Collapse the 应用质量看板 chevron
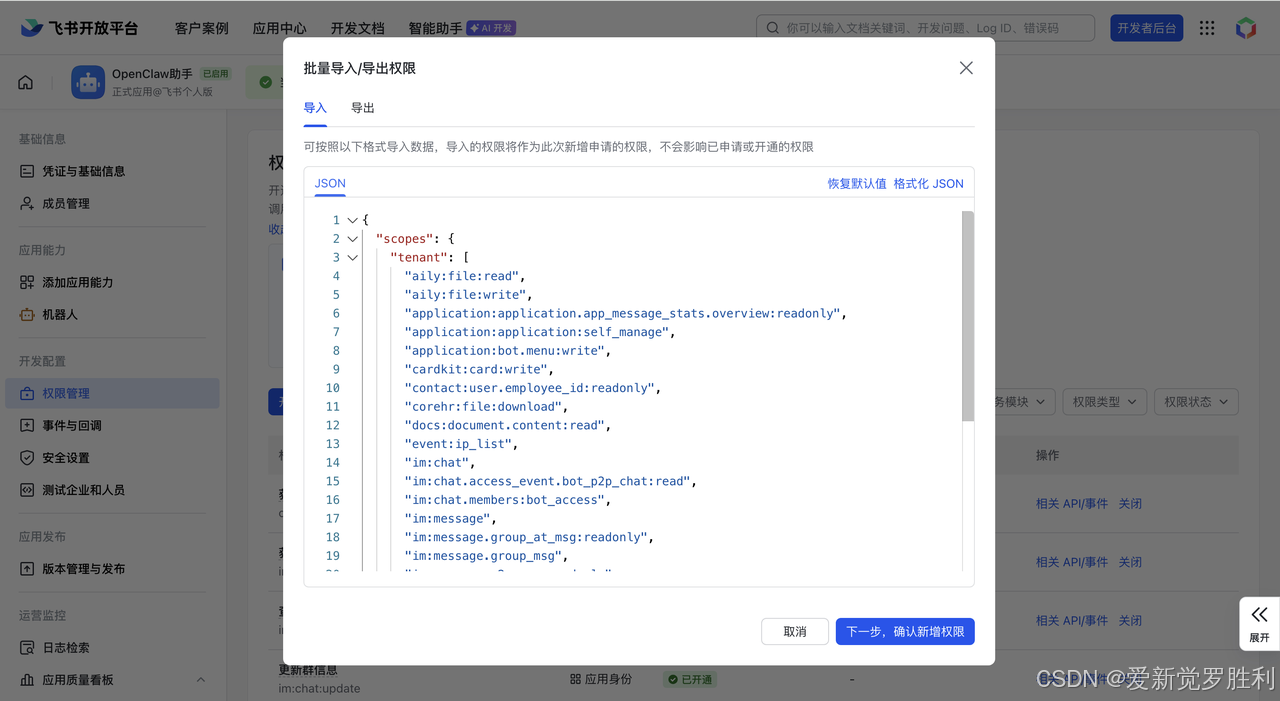 coord(200,680)
